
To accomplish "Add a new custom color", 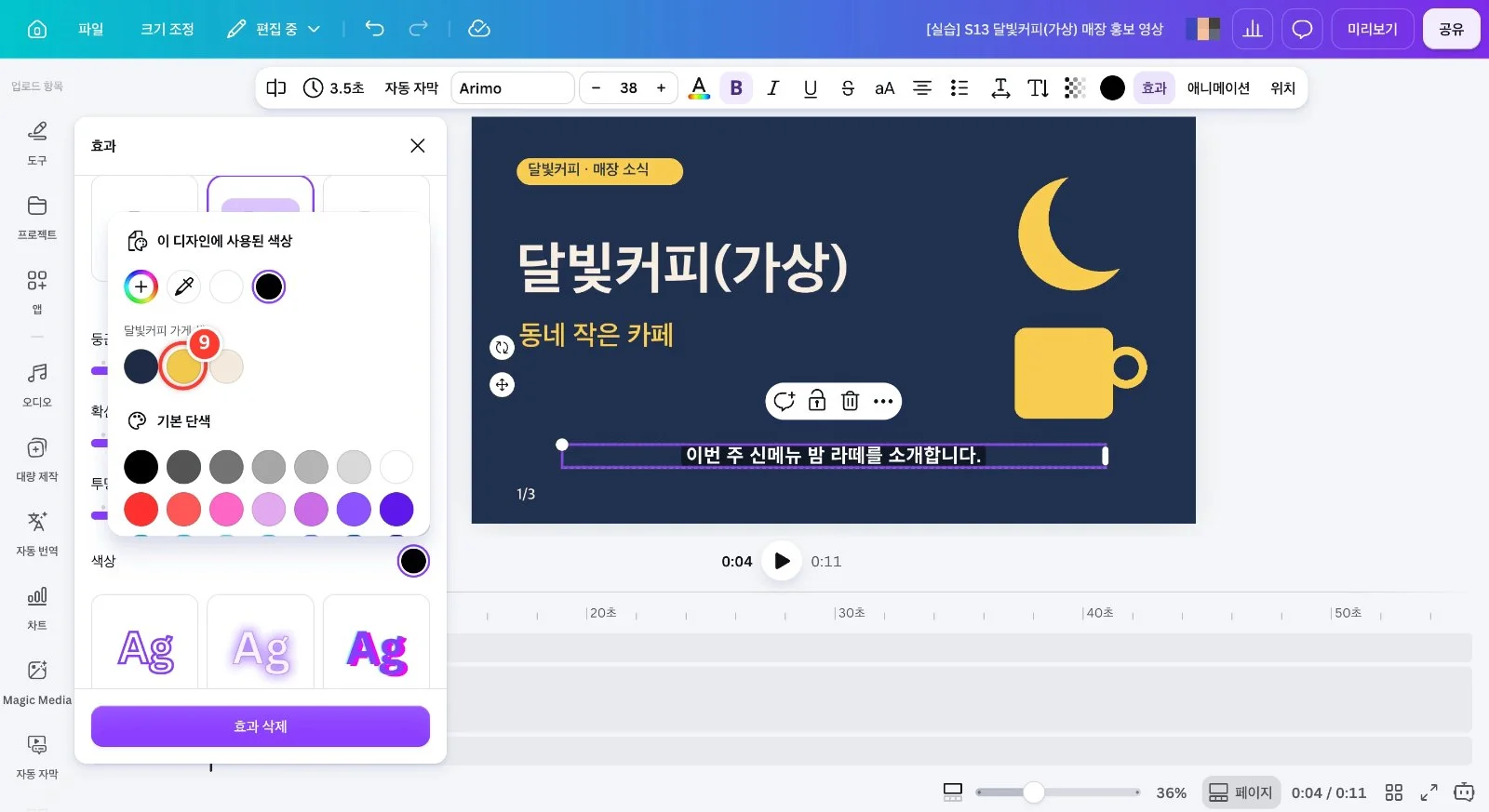I will [x=141, y=286].
